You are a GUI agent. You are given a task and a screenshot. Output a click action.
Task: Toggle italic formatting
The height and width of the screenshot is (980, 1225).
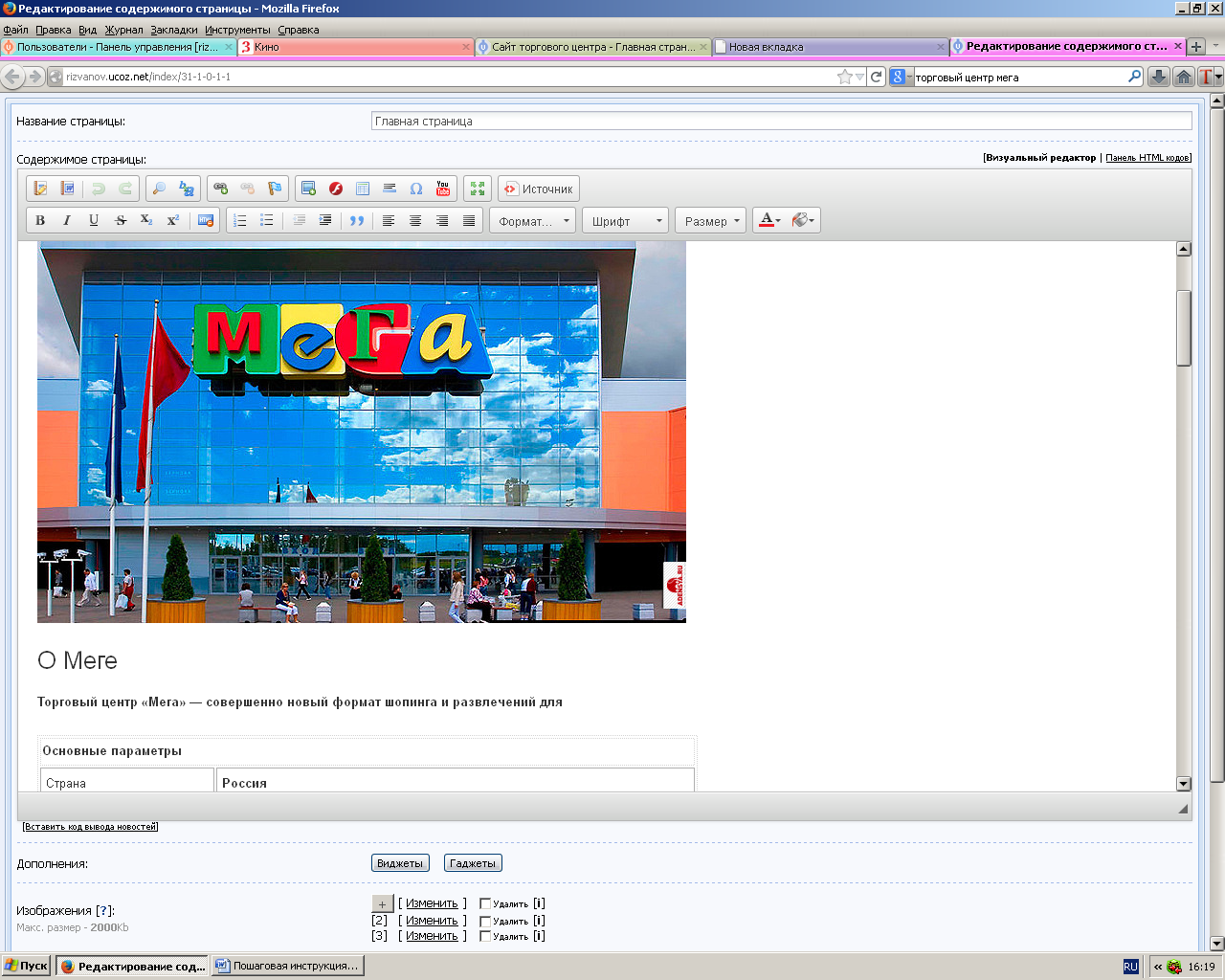tap(67, 220)
